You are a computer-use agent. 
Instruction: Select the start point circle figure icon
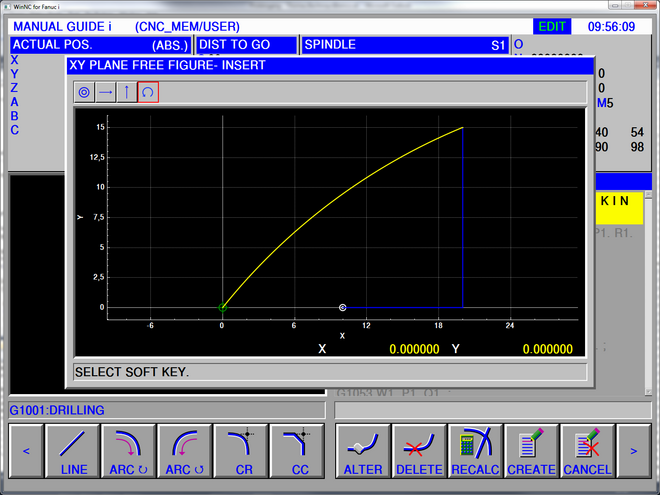pos(85,93)
